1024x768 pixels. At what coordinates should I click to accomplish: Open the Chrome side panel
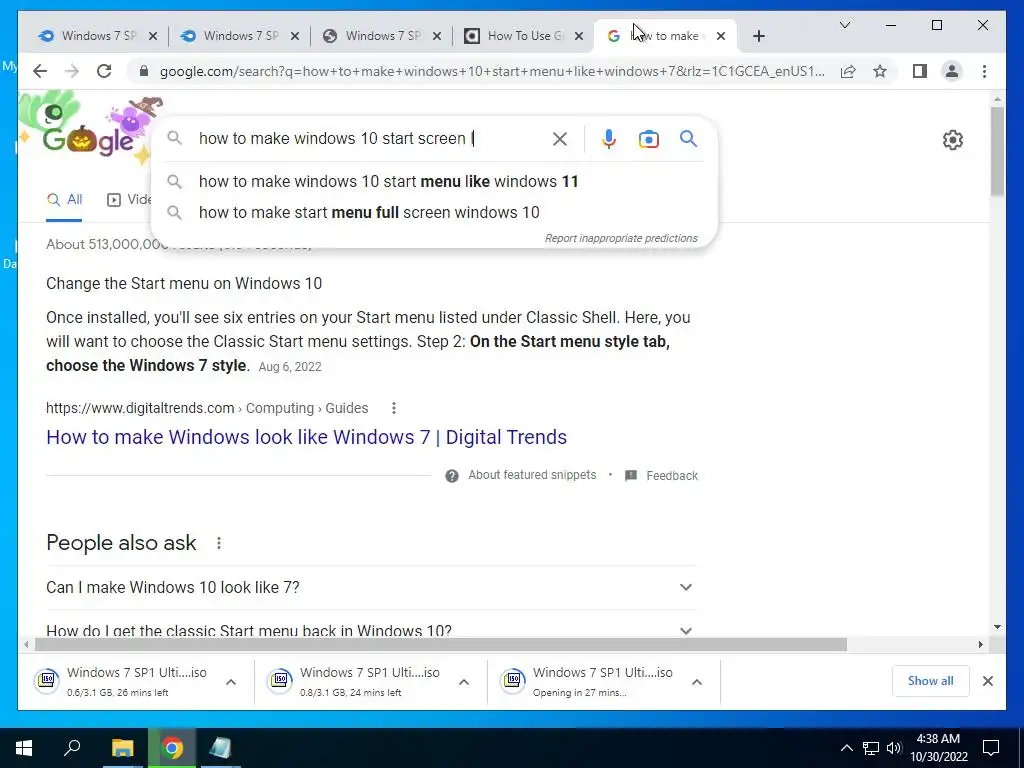920,71
